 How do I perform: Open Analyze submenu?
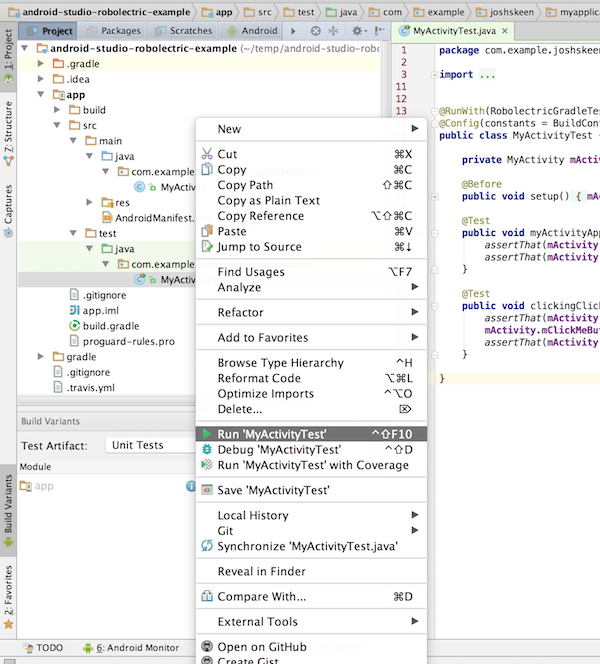(311, 288)
